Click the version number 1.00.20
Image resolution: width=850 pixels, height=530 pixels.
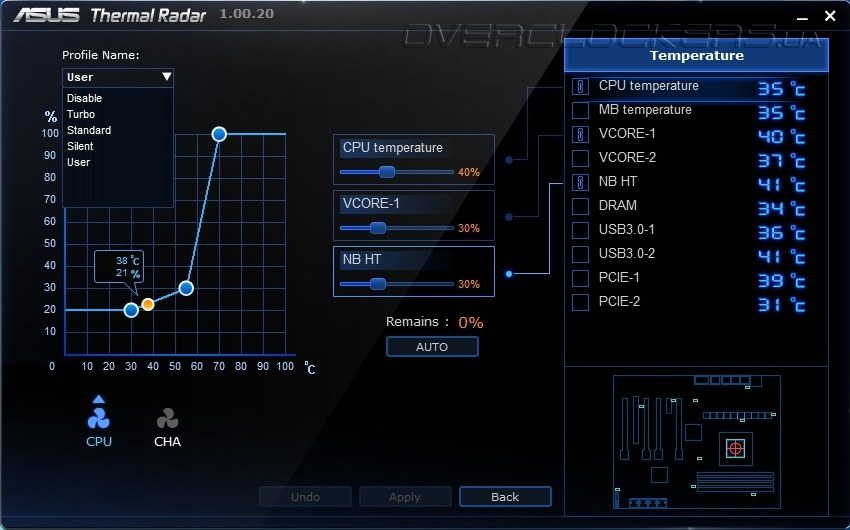pos(247,14)
